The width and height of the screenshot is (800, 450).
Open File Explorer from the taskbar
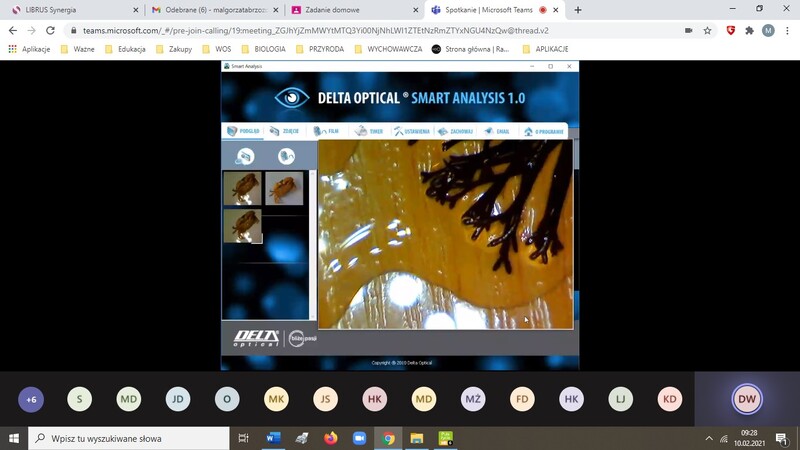pyautogui.click(x=417, y=438)
